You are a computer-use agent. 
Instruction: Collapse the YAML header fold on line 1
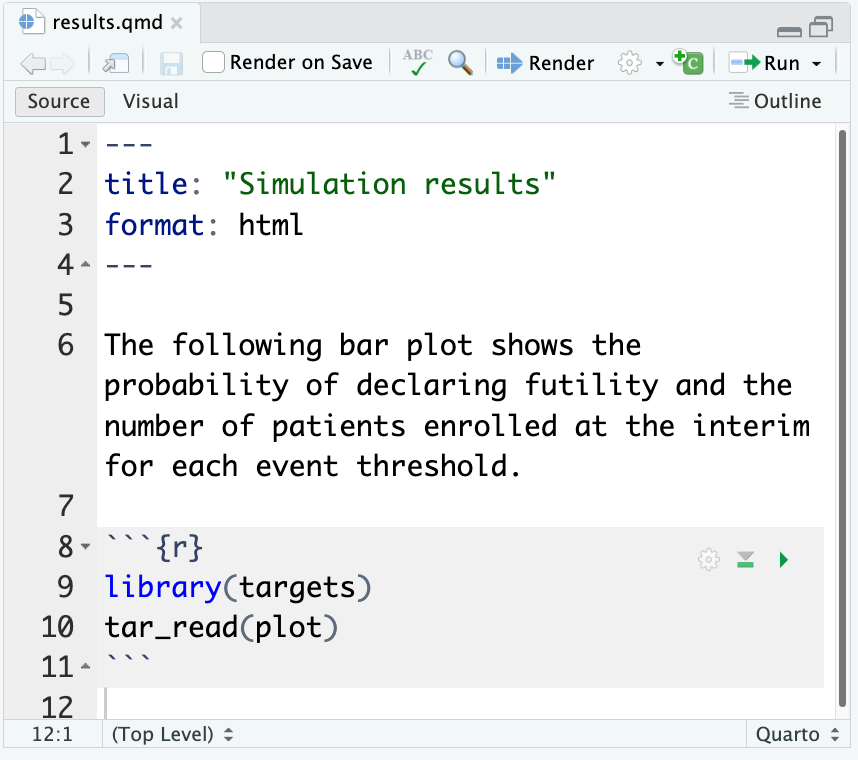85,144
